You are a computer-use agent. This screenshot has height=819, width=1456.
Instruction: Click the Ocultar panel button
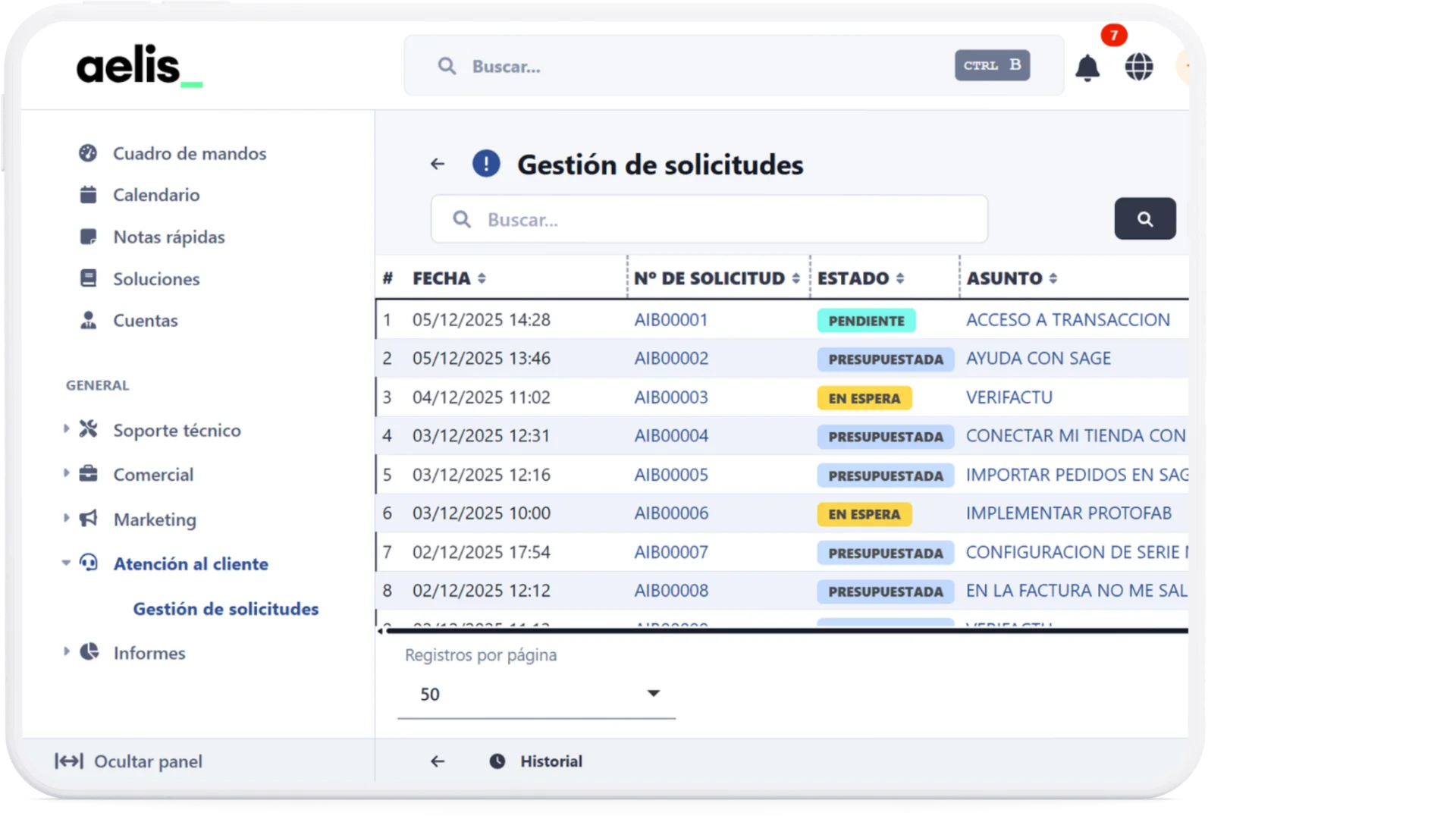tap(129, 761)
